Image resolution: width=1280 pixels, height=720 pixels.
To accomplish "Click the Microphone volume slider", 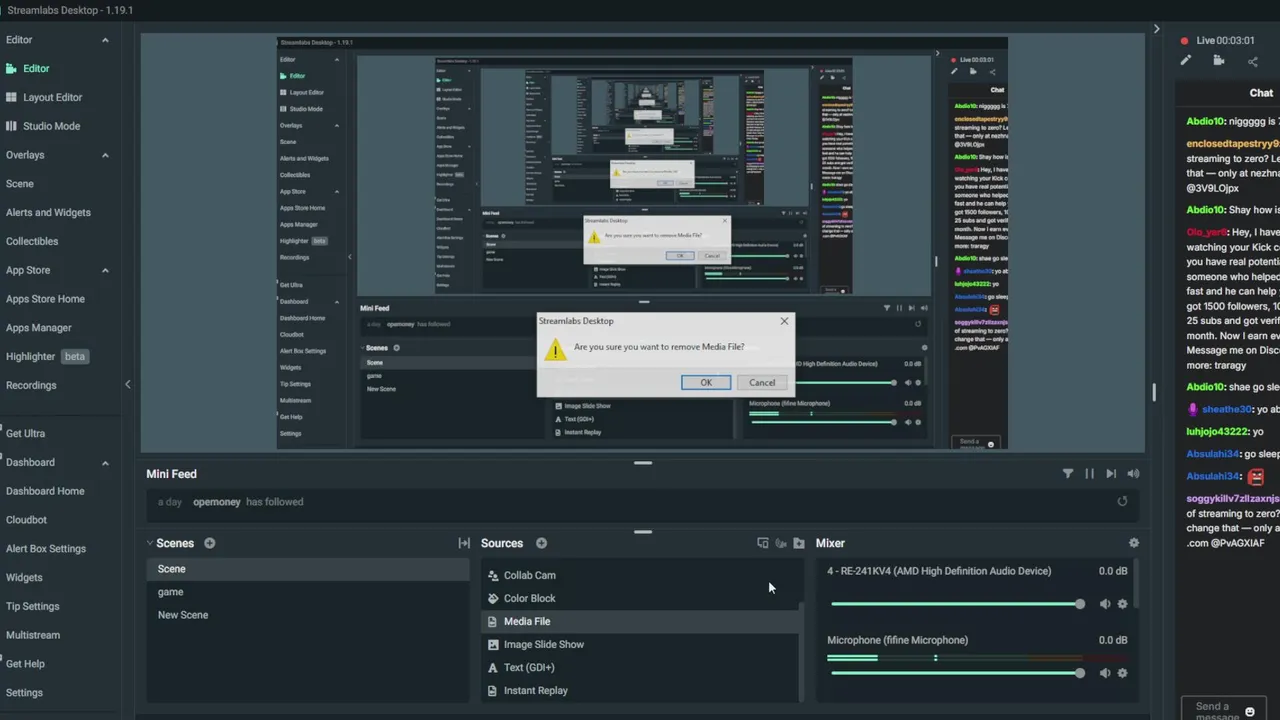I will click(957, 673).
